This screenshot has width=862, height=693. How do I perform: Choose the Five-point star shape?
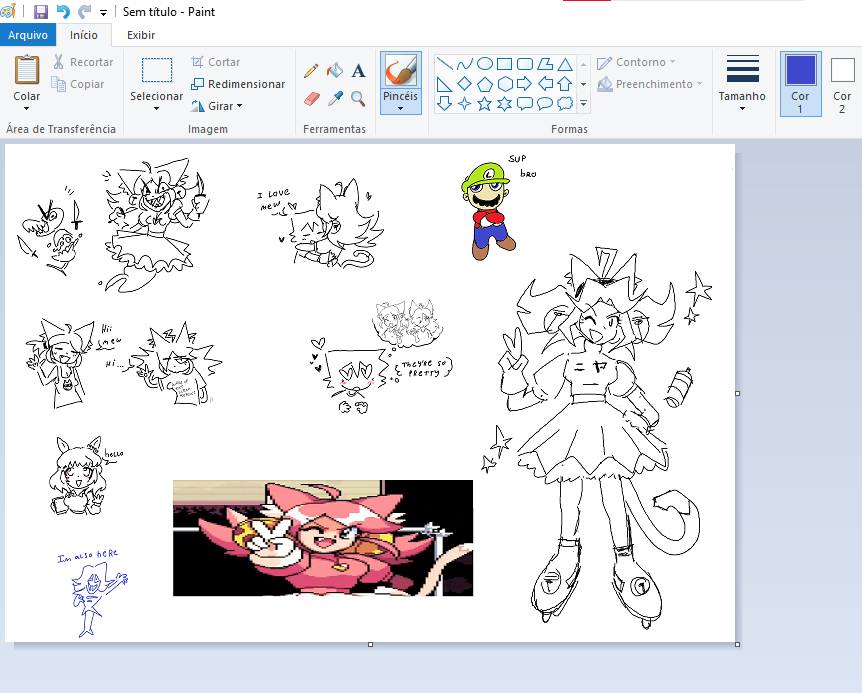click(x=484, y=103)
